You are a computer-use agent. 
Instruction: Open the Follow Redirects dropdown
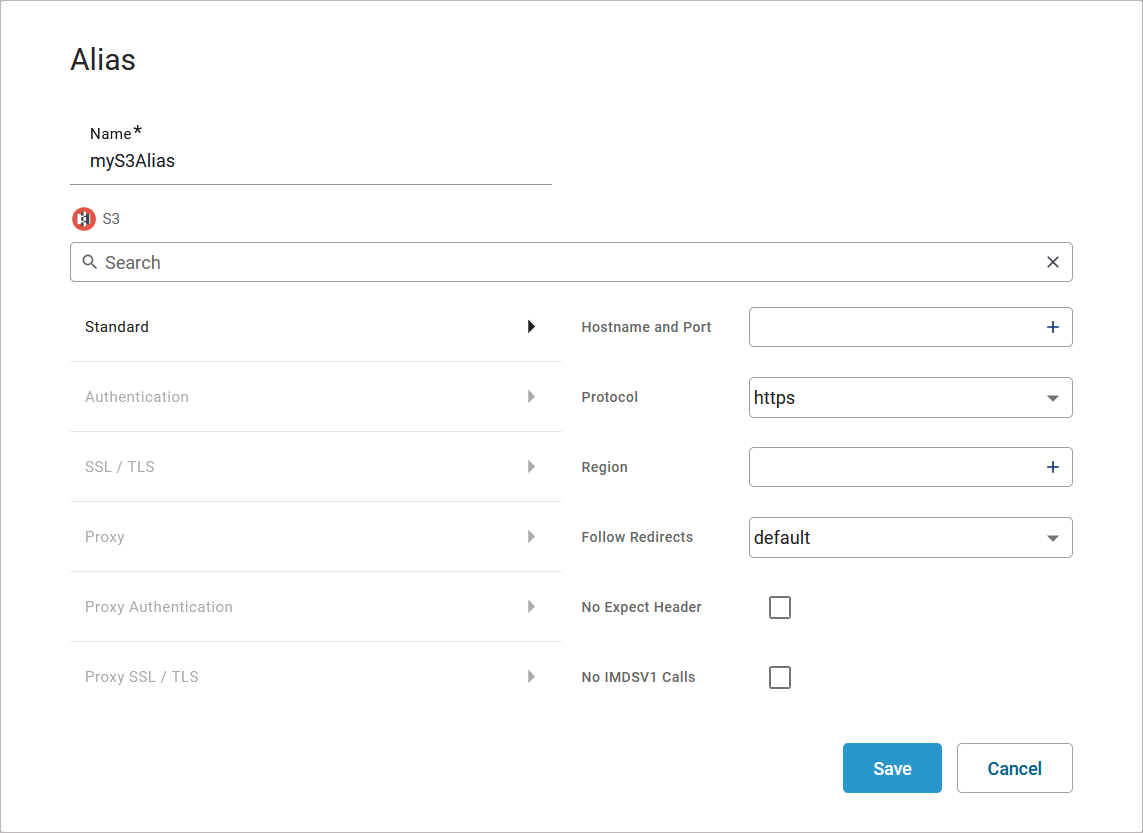(910, 537)
